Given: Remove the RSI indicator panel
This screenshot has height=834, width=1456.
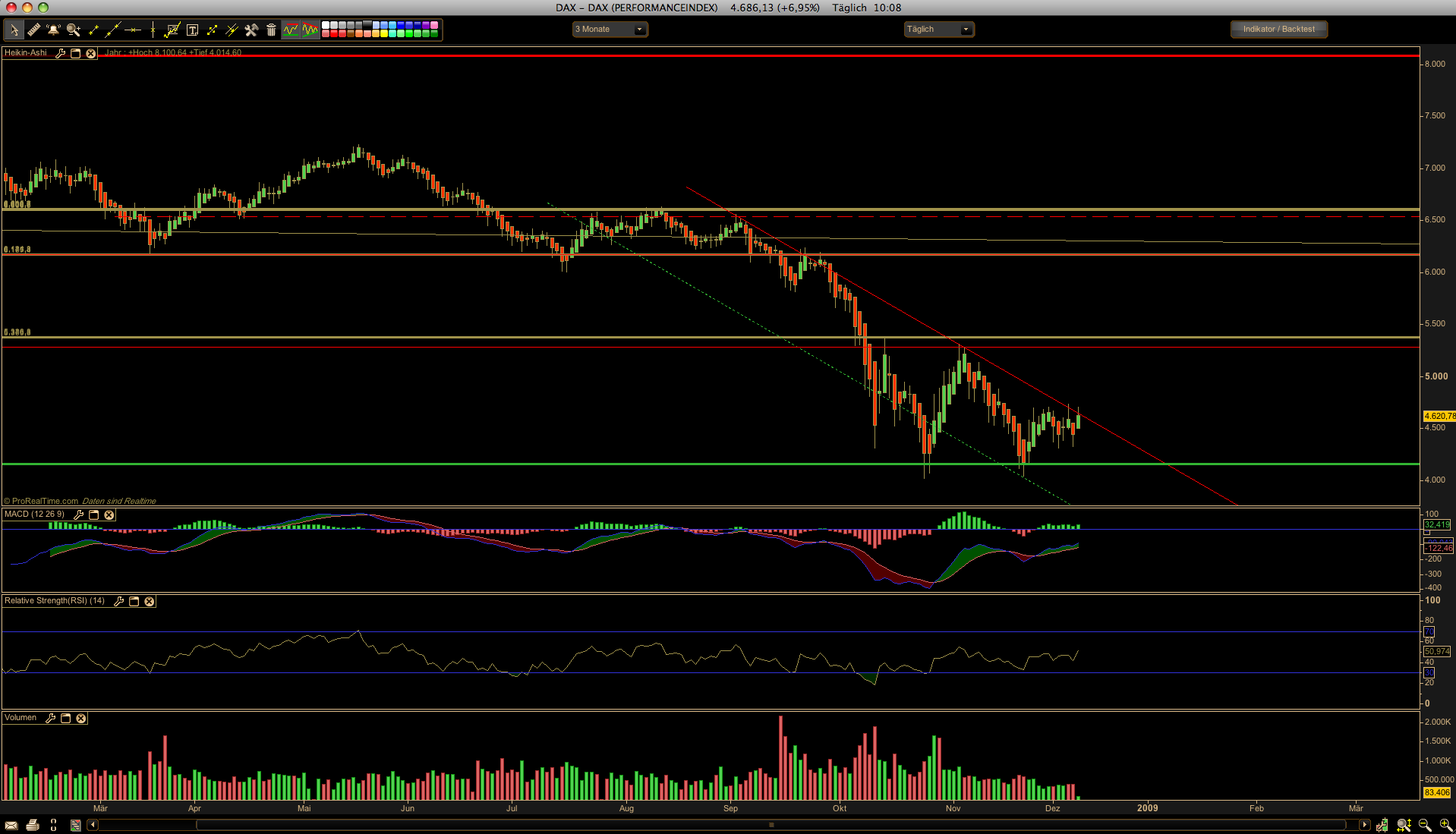Looking at the screenshot, I should (150, 601).
